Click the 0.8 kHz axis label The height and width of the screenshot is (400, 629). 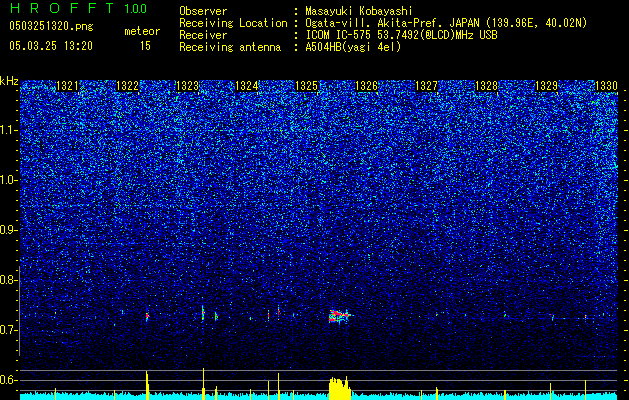pos(8,280)
